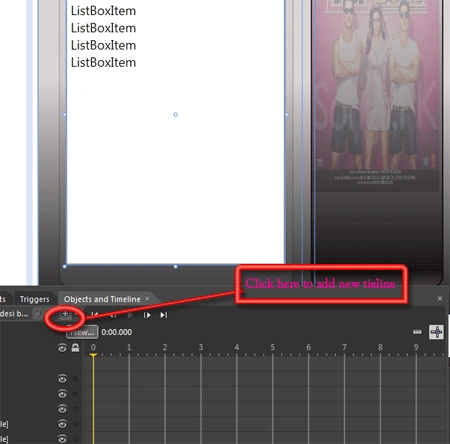Click the 1-second mark on the ruler
Image resolution: width=450 pixels, height=444 pixels.
coord(129,347)
